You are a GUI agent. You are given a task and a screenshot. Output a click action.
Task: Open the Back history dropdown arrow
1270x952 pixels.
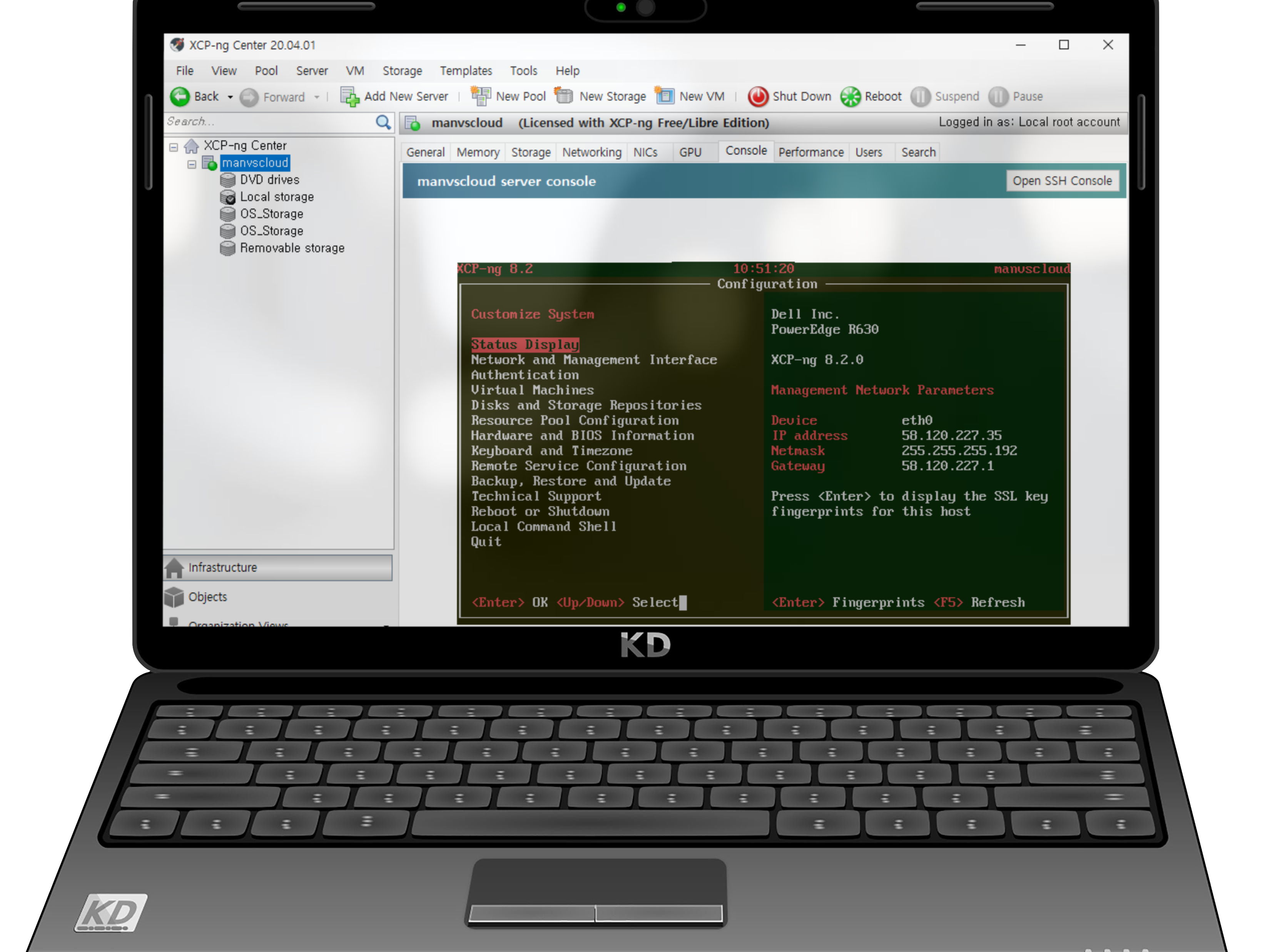pos(230,97)
